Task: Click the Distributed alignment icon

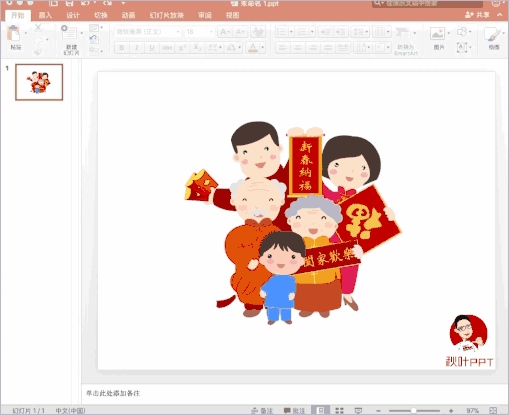Action: [x=343, y=48]
